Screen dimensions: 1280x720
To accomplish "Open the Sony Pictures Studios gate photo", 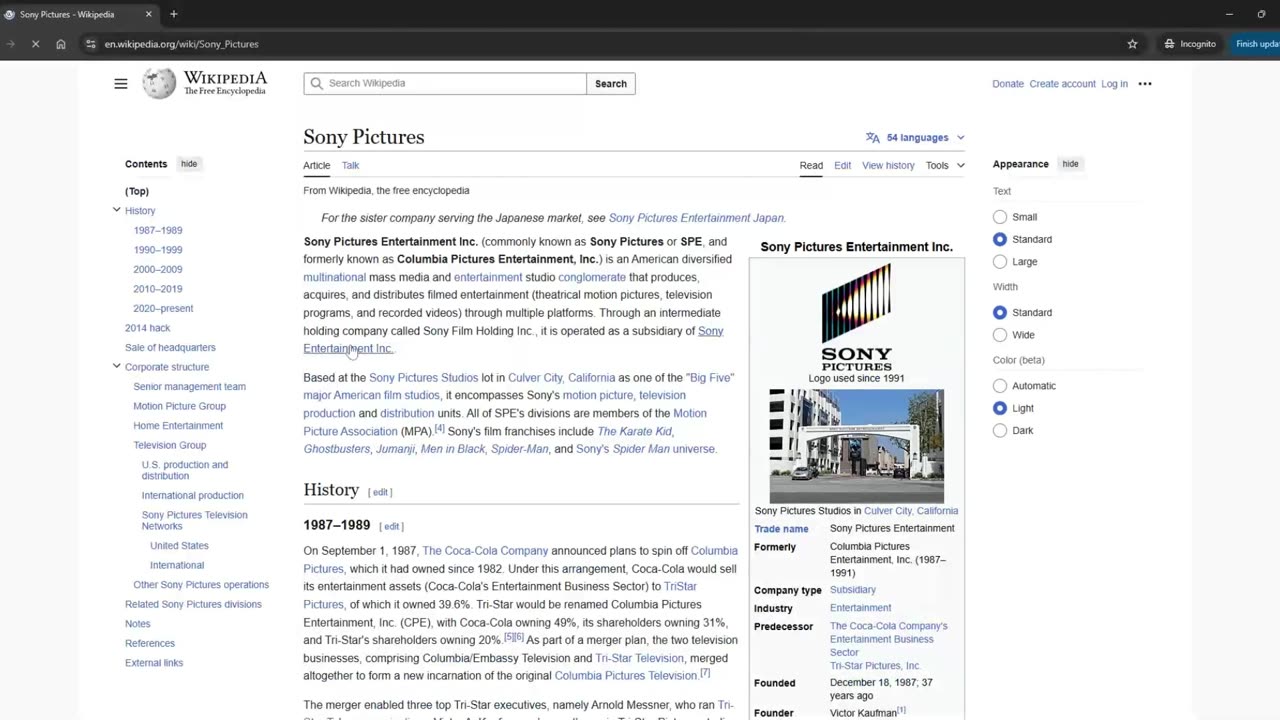I will (x=856, y=446).
